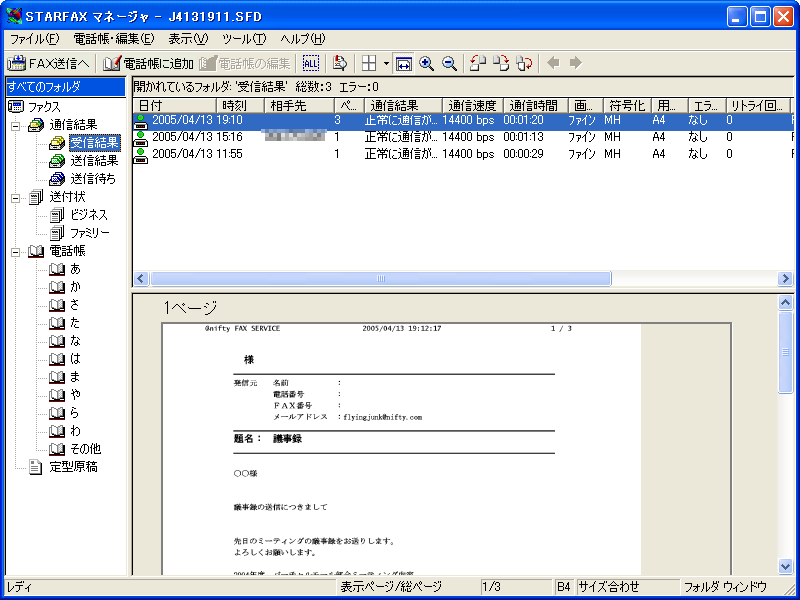
Task: Select the 送信結果 folder
Action: pyautogui.click(x=94, y=161)
